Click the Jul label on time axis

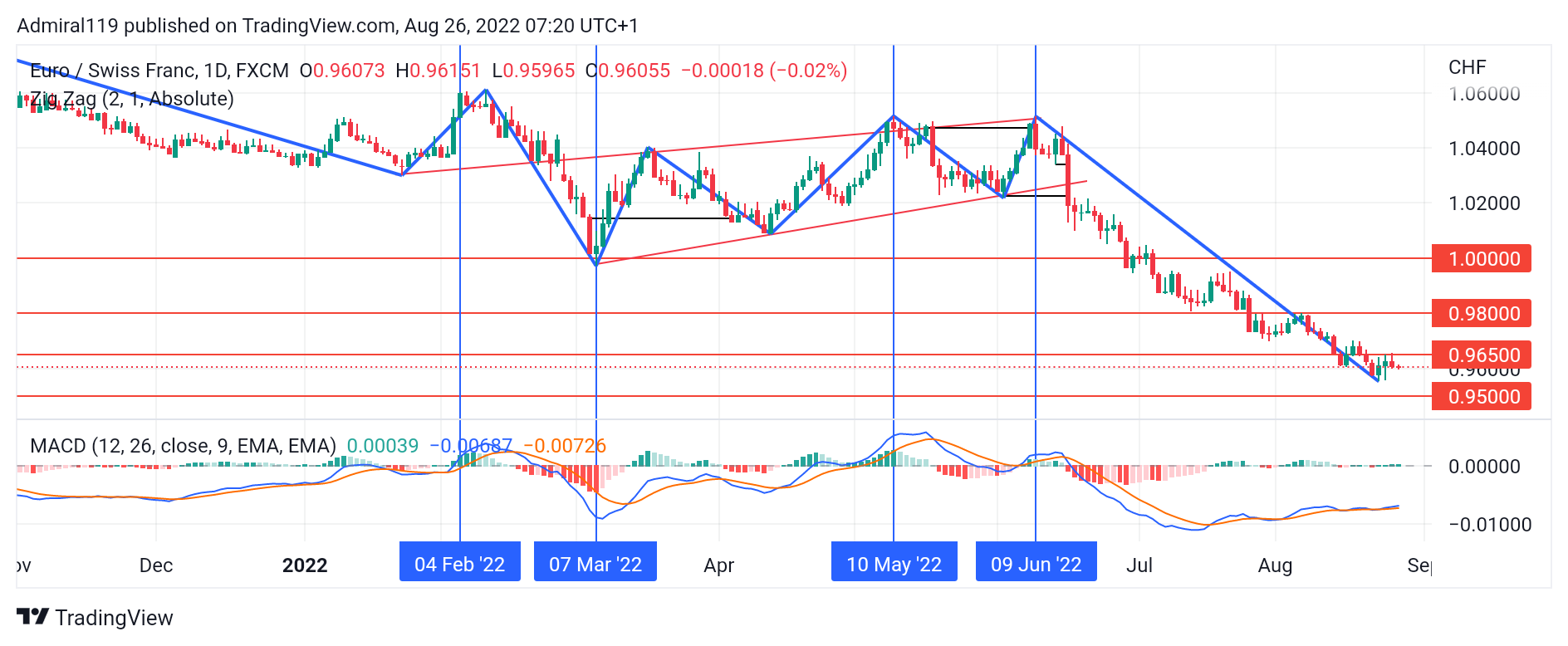tap(1139, 565)
